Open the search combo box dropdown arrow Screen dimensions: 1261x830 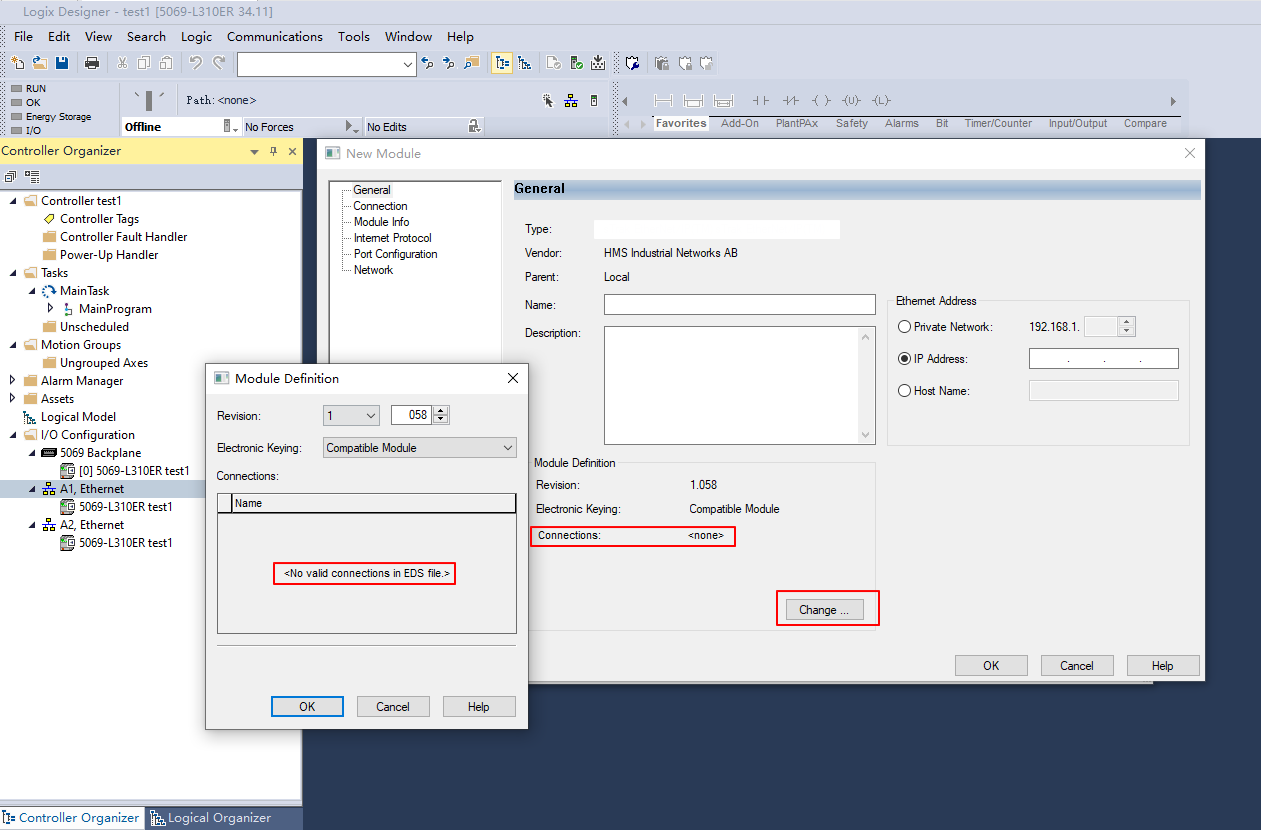(x=408, y=64)
